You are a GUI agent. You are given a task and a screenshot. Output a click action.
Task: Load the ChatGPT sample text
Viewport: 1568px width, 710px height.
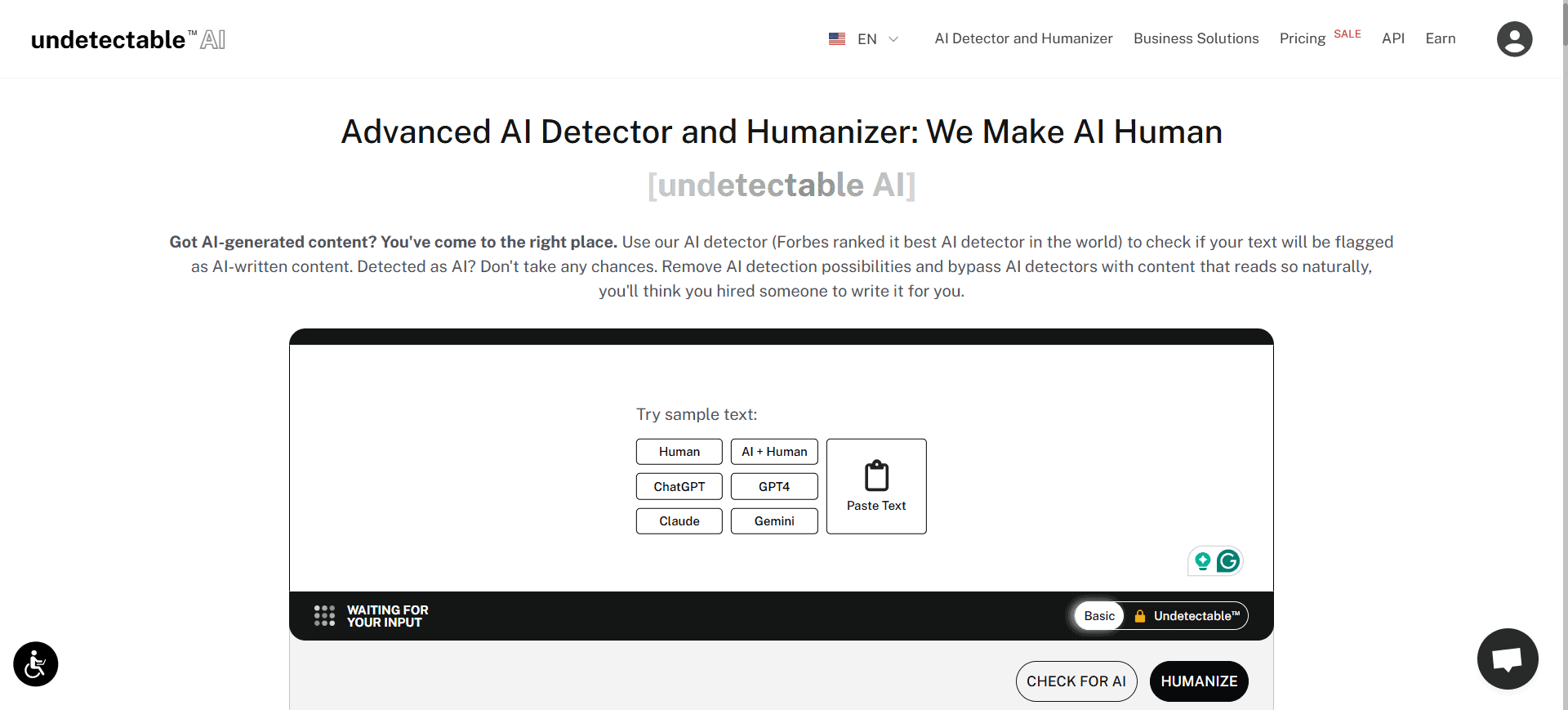click(x=679, y=486)
